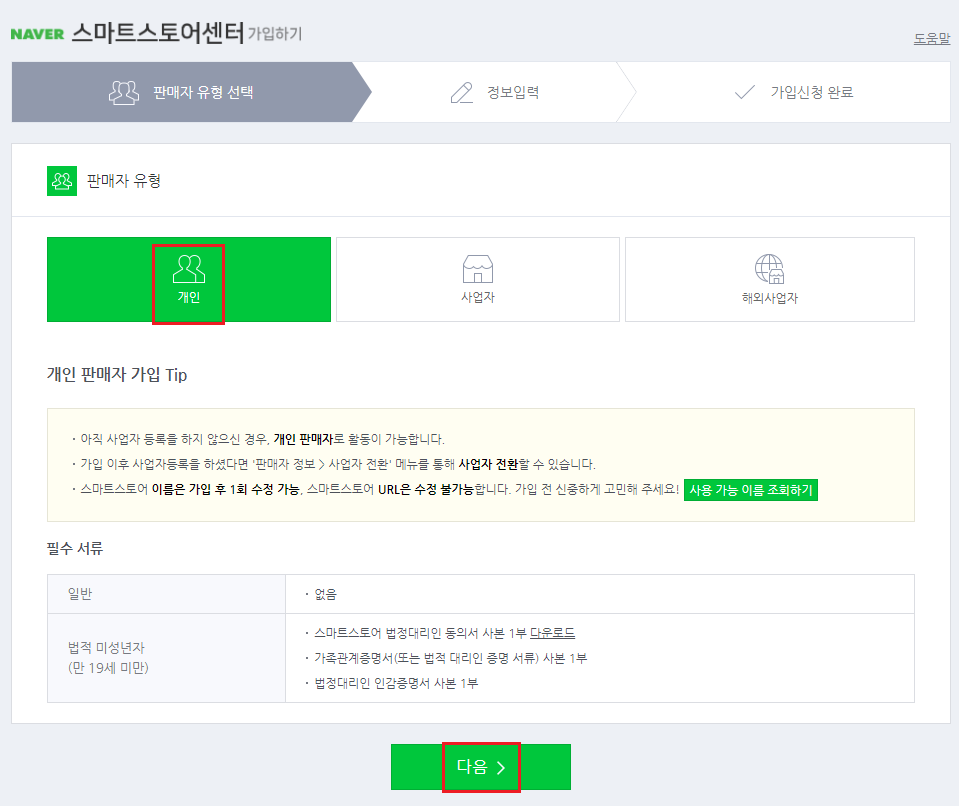Screen dimensions: 959x806
Task: Click the 다음 next button
Action: (481, 767)
